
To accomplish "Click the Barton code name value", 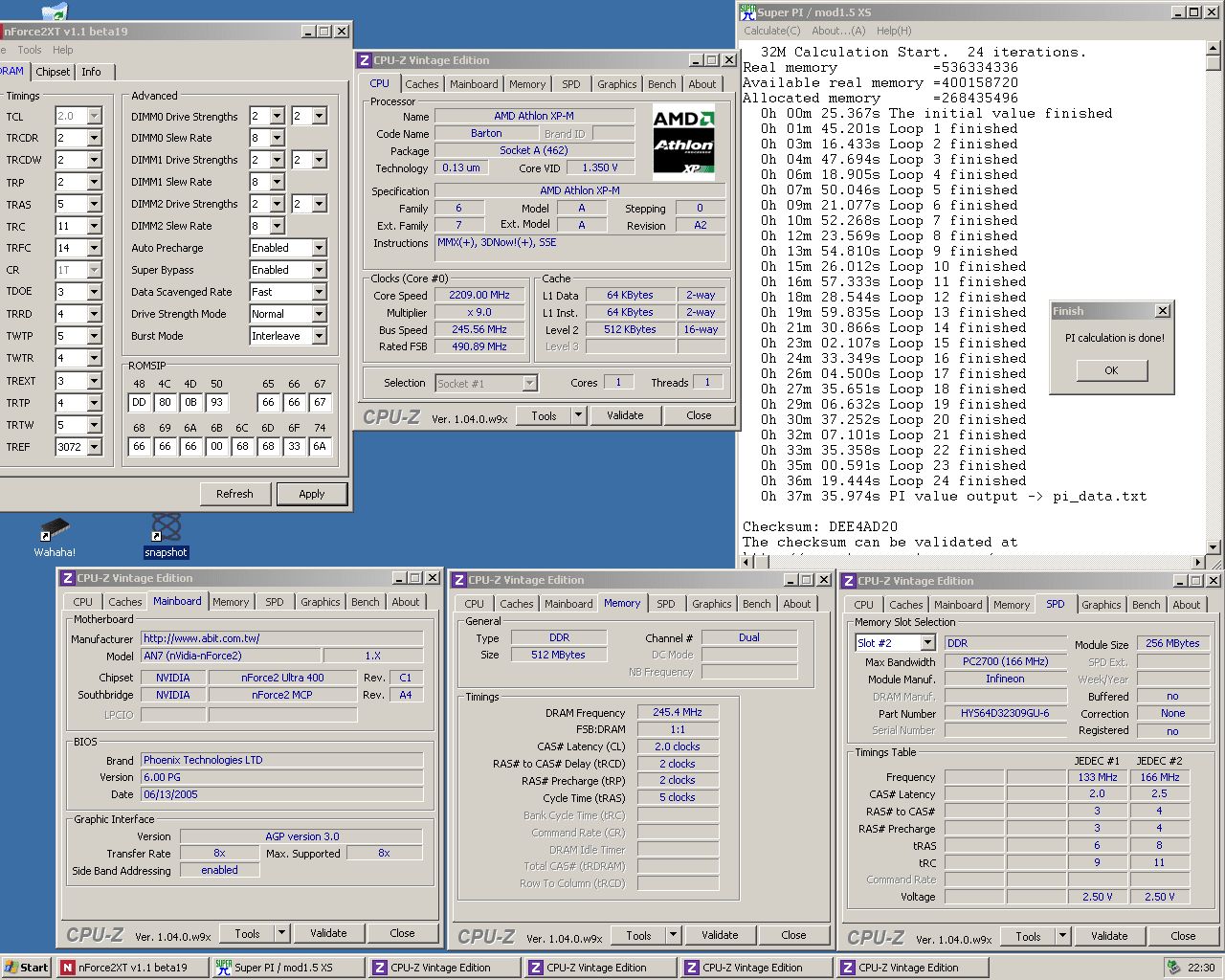I will (486, 134).
